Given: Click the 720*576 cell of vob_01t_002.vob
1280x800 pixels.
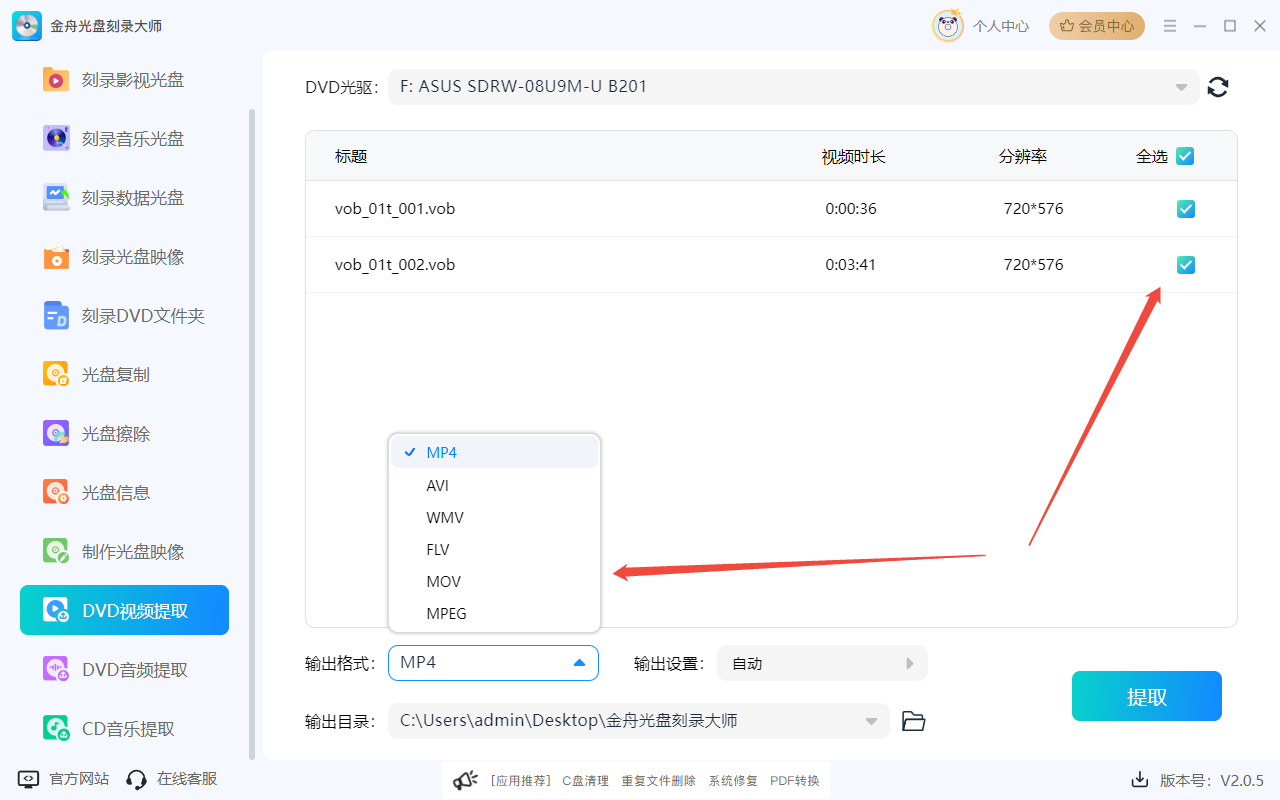Looking at the screenshot, I should (x=1034, y=265).
